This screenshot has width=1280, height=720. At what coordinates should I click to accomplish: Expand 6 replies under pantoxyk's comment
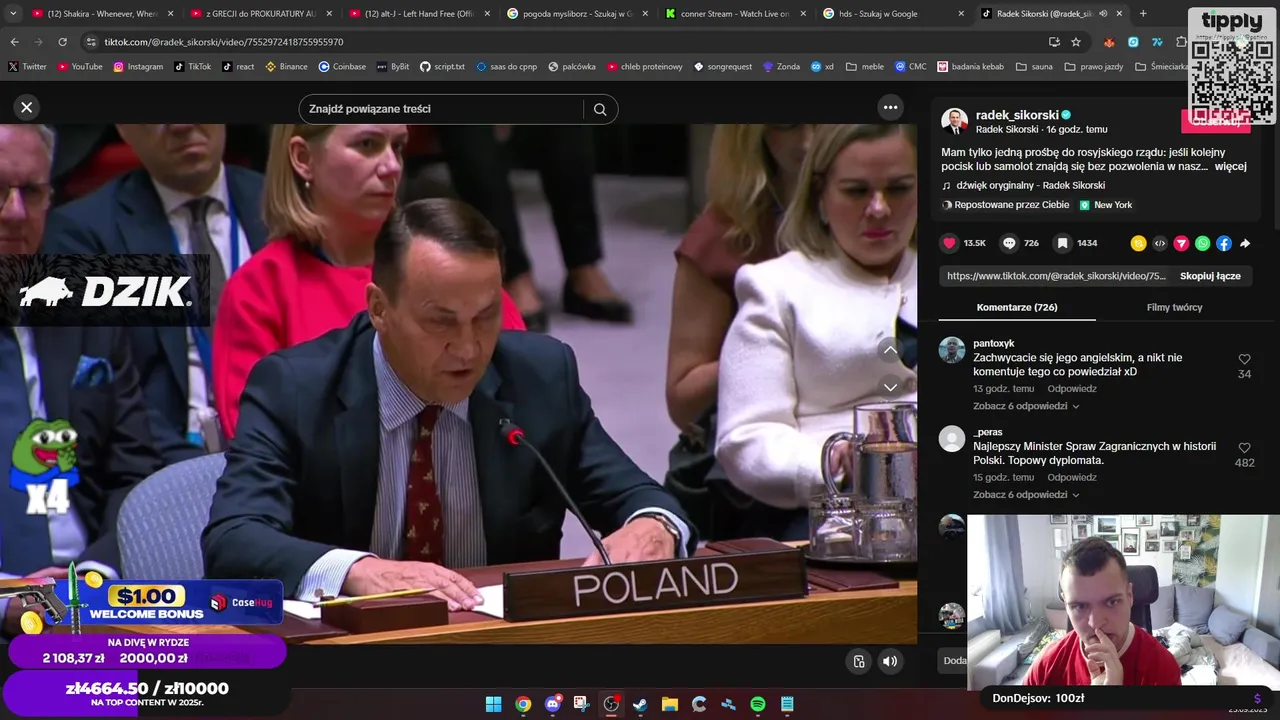[x=1026, y=406]
